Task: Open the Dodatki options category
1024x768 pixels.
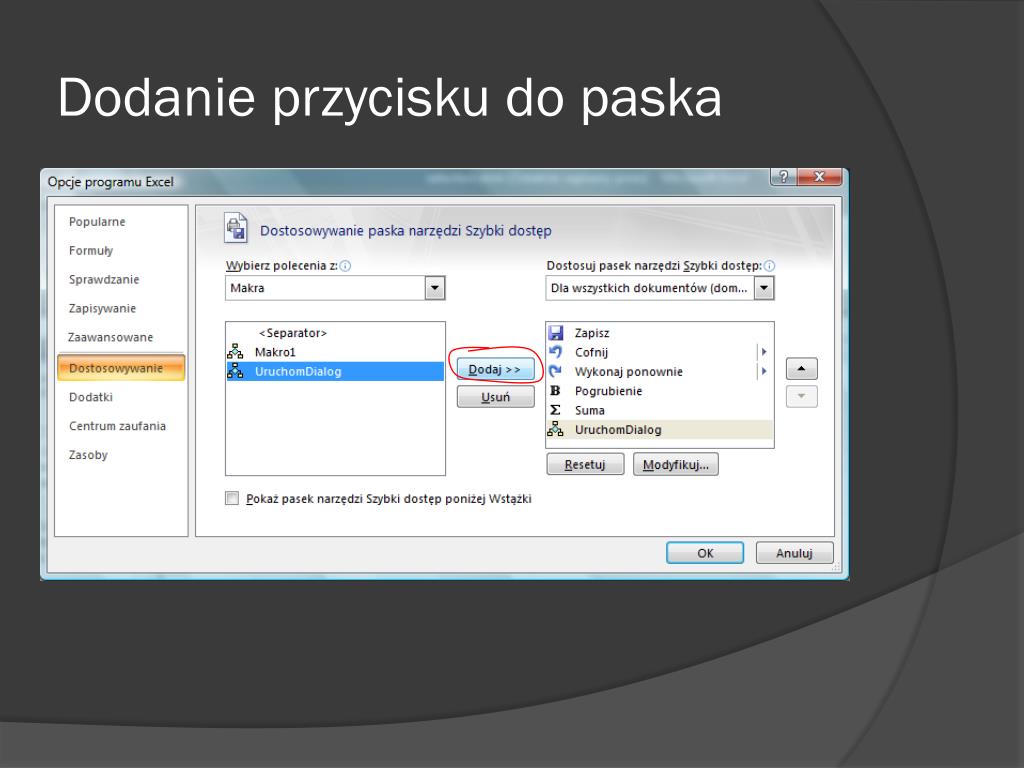Action: (91, 396)
